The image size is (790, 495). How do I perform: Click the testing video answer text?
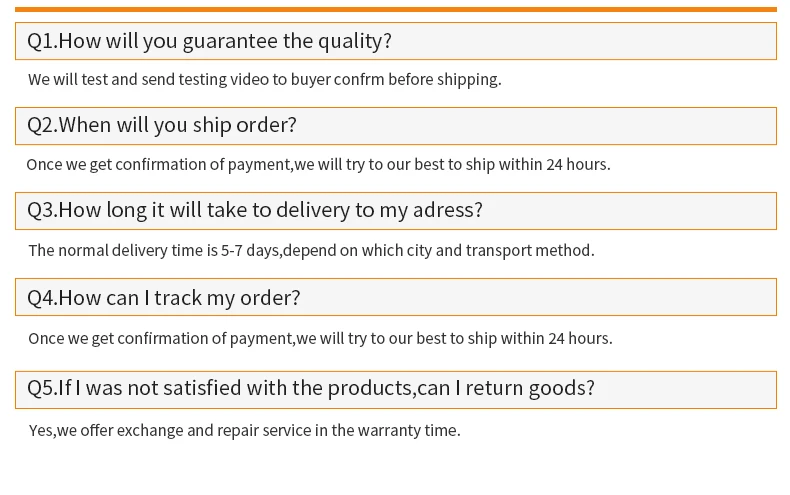tap(265, 80)
